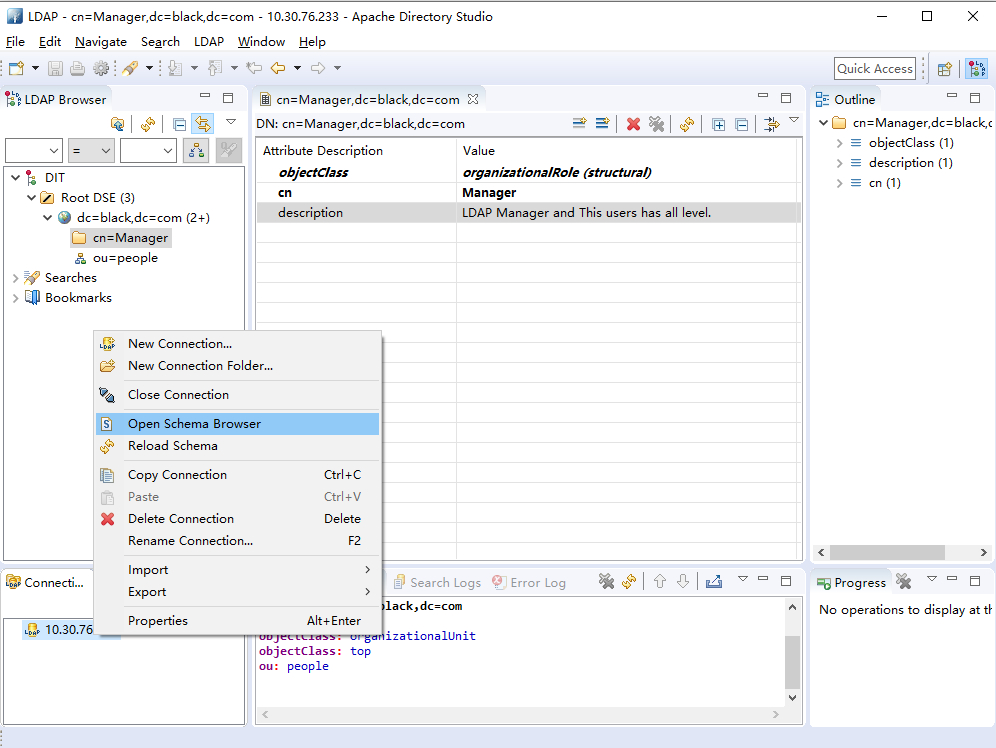Click the Quick Access search field
This screenshot has width=996, height=748.
(875, 69)
